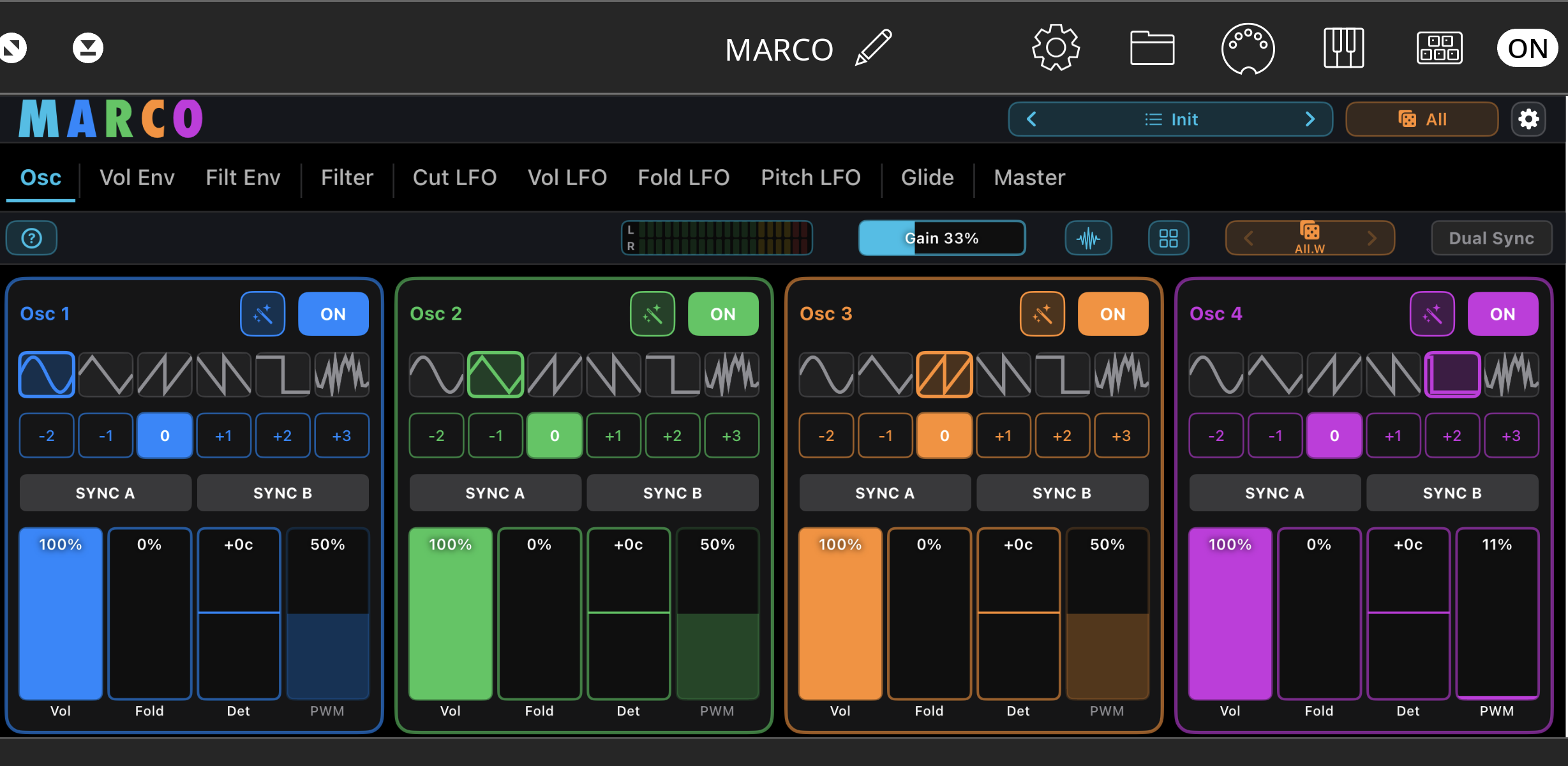1568x766 pixels.
Task: Randomize Osc 1 with the magic wand
Action: pyautogui.click(x=262, y=314)
